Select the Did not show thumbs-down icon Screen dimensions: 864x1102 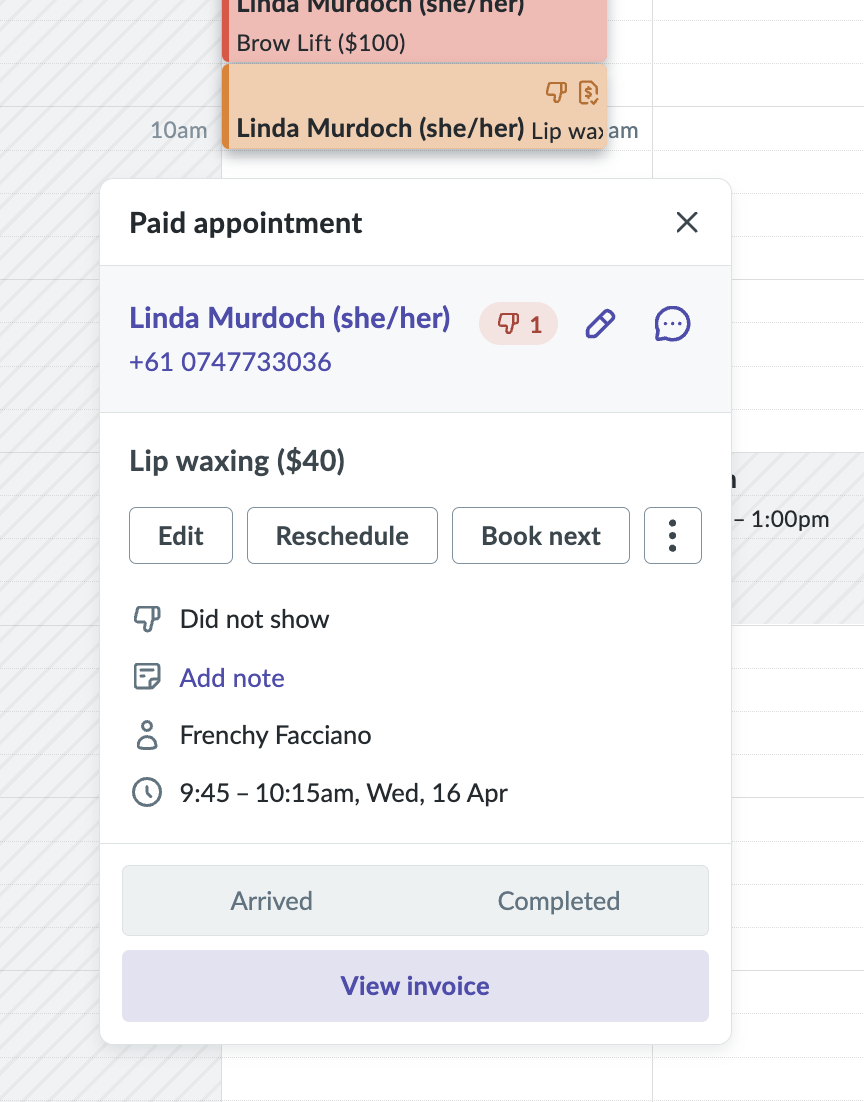pyautogui.click(x=147, y=619)
